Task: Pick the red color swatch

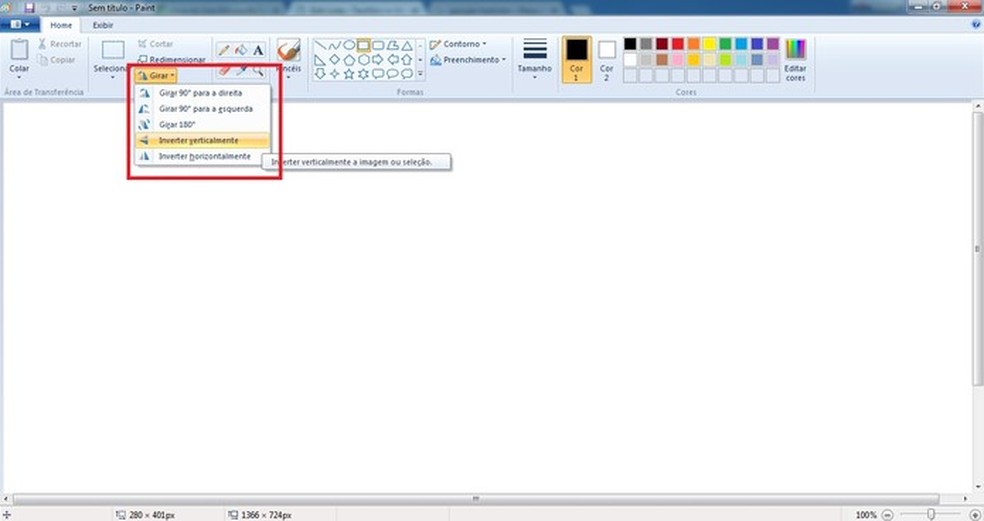Action: pyautogui.click(x=678, y=43)
